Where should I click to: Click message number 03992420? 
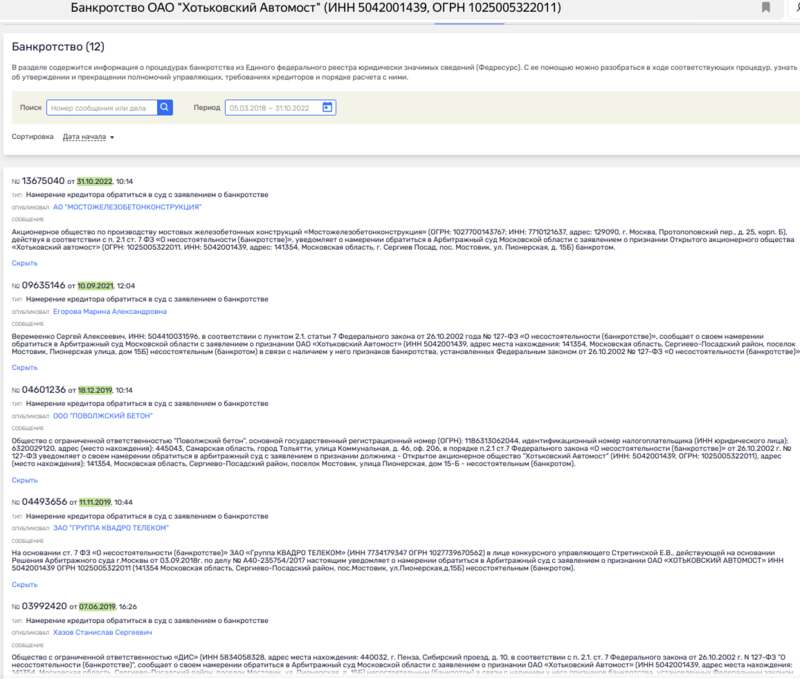[x=44, y=606]
